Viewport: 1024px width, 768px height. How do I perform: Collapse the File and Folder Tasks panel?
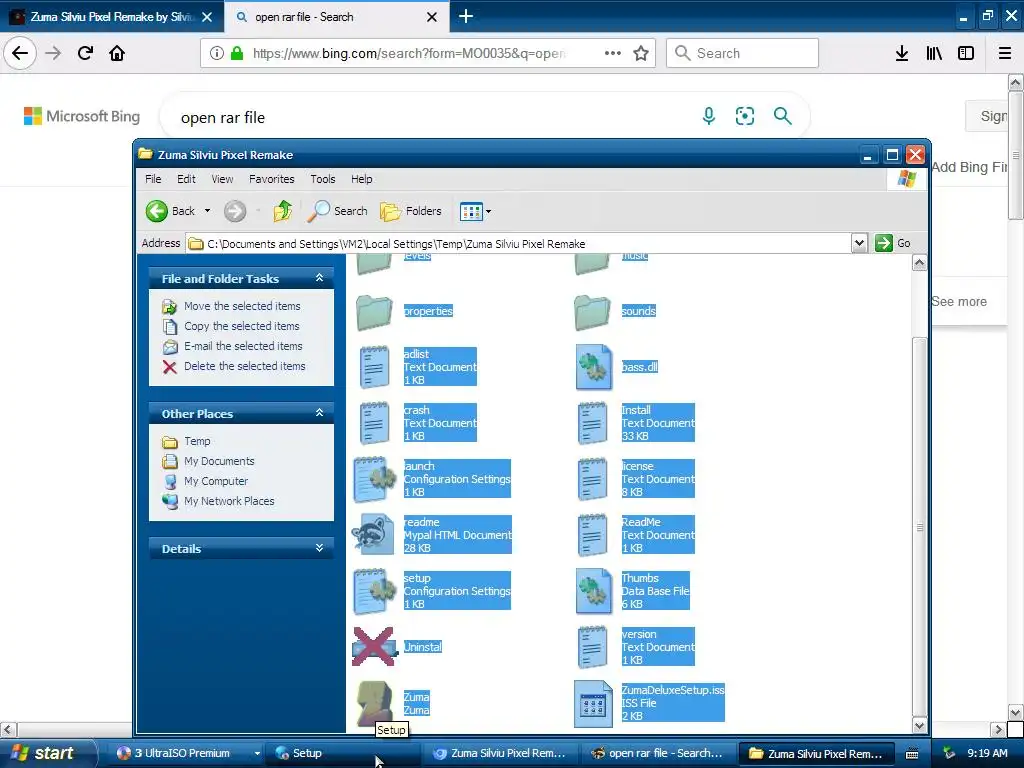[x=319, y=278]
